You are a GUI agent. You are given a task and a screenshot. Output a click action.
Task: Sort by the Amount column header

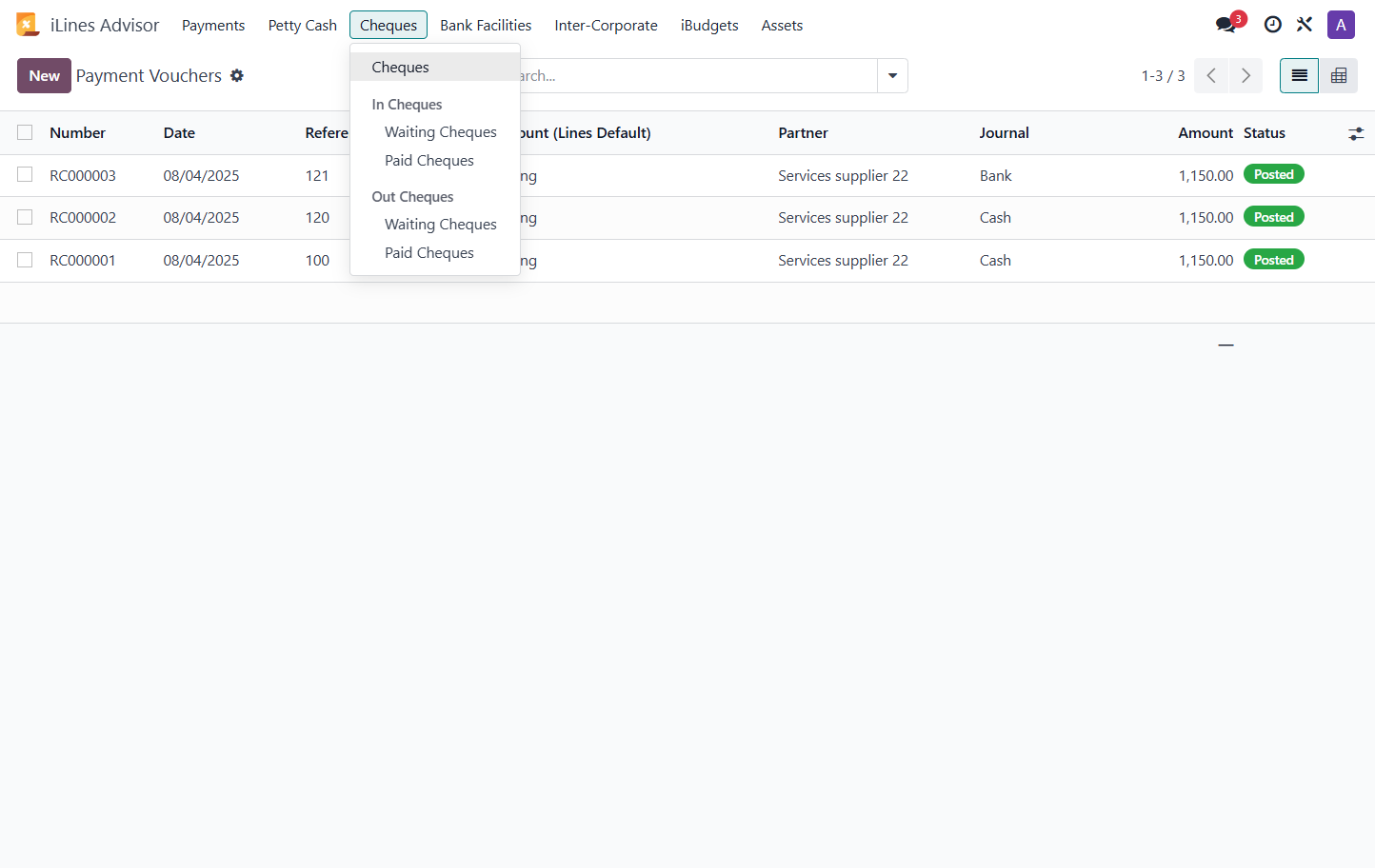(x=1206, y=133)
